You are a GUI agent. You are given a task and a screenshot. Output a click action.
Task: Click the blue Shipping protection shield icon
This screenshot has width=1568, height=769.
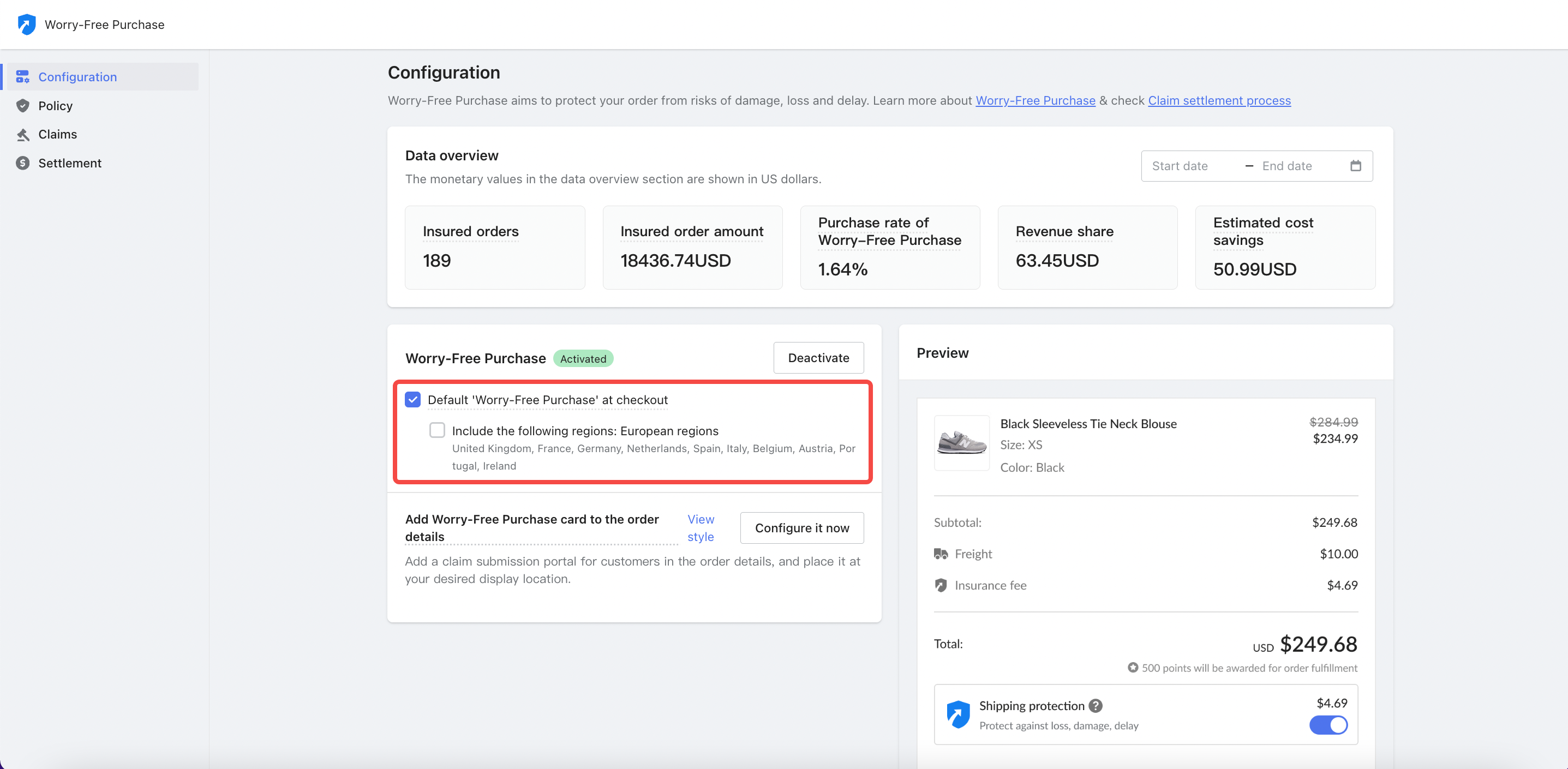pyautogui.click(x=958, y=714)
